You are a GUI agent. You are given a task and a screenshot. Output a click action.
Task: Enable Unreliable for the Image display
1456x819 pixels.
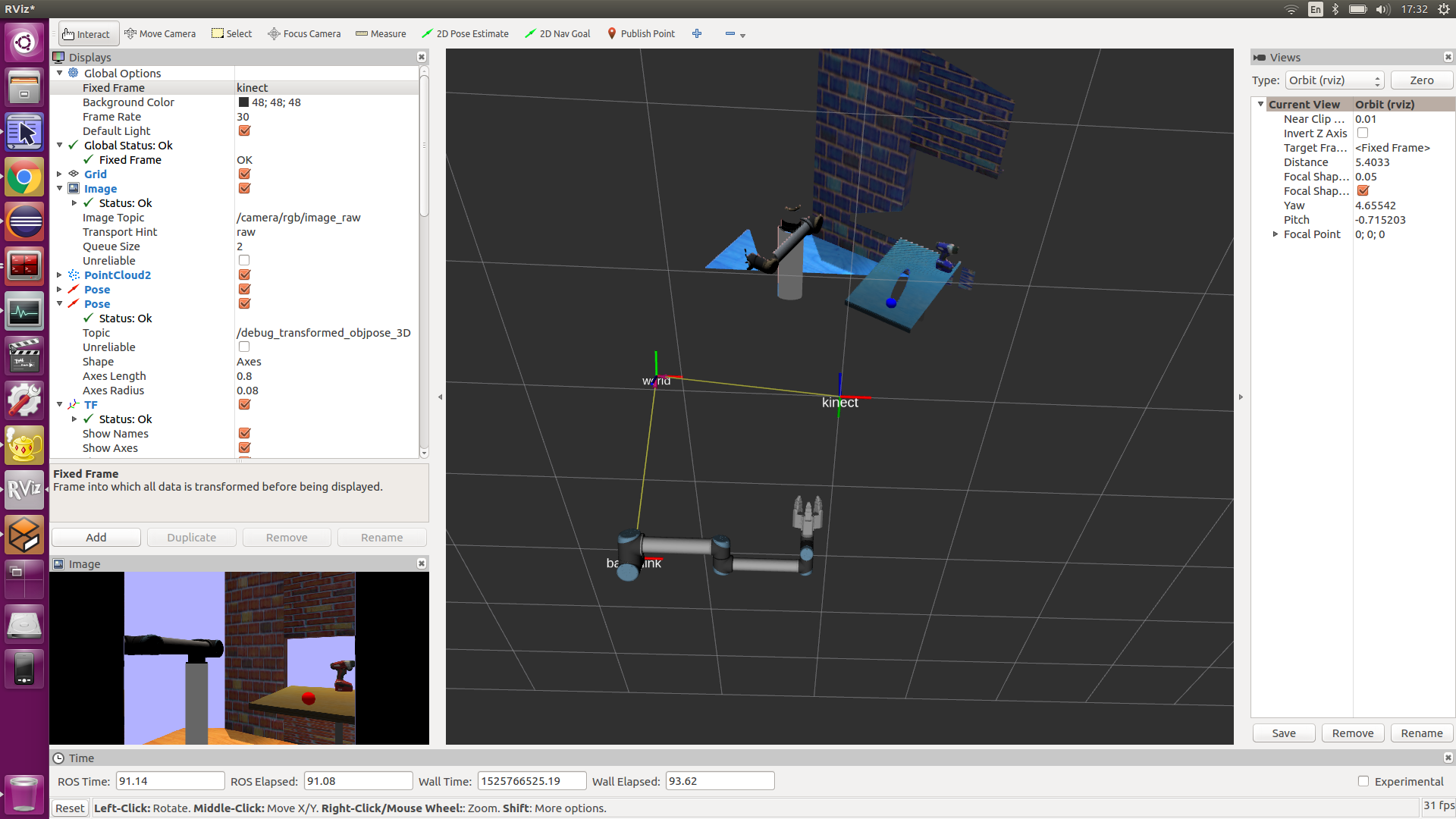tap(244, 261)
